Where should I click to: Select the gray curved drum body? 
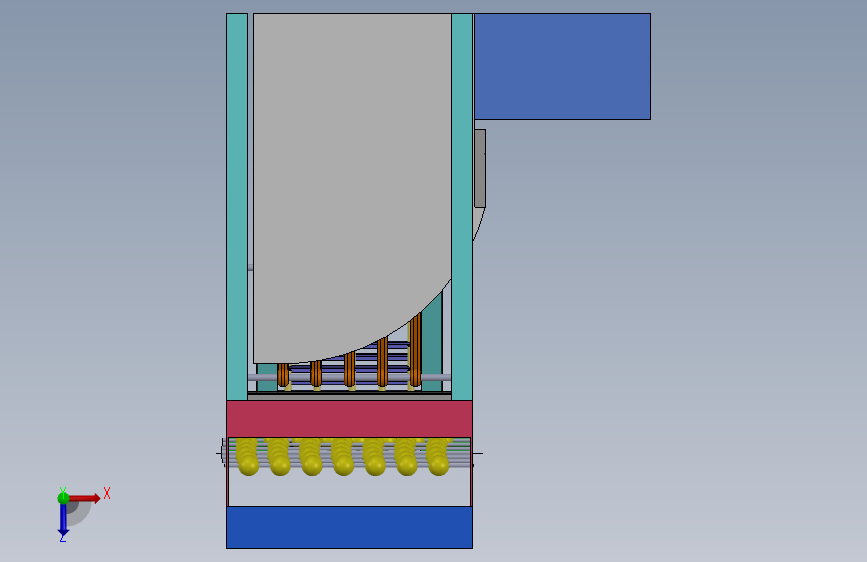pos(352,188)
